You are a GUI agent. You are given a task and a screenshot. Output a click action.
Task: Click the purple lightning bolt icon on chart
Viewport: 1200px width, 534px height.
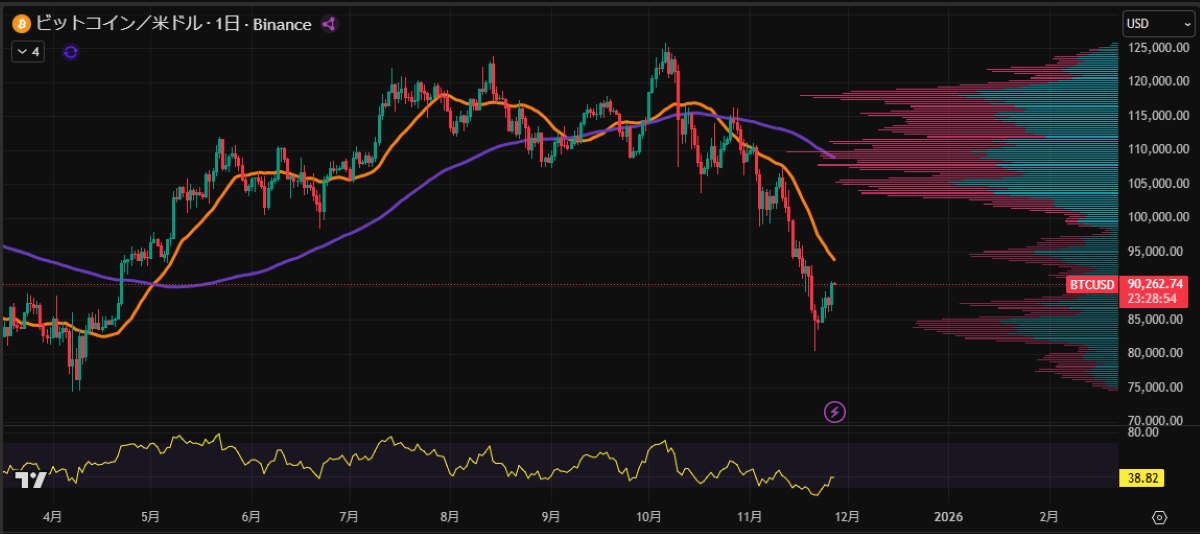pos(835,411)
